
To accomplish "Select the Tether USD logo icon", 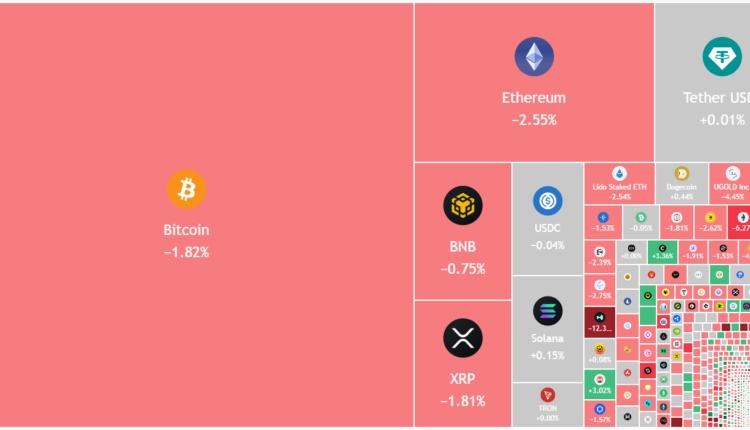I will (x=722, y=56).
